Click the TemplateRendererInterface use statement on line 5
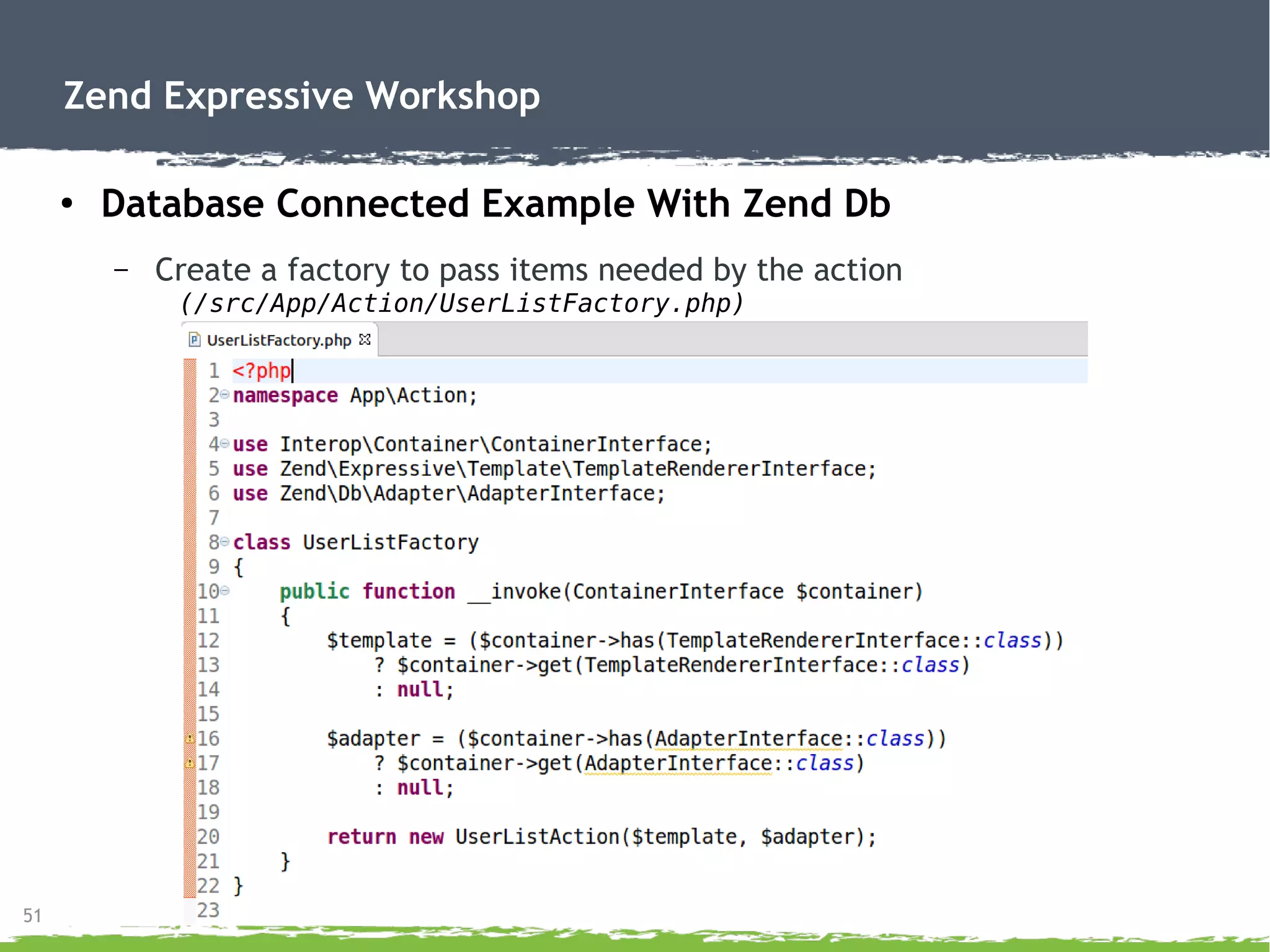The image size is (1270, 952). 554,469
